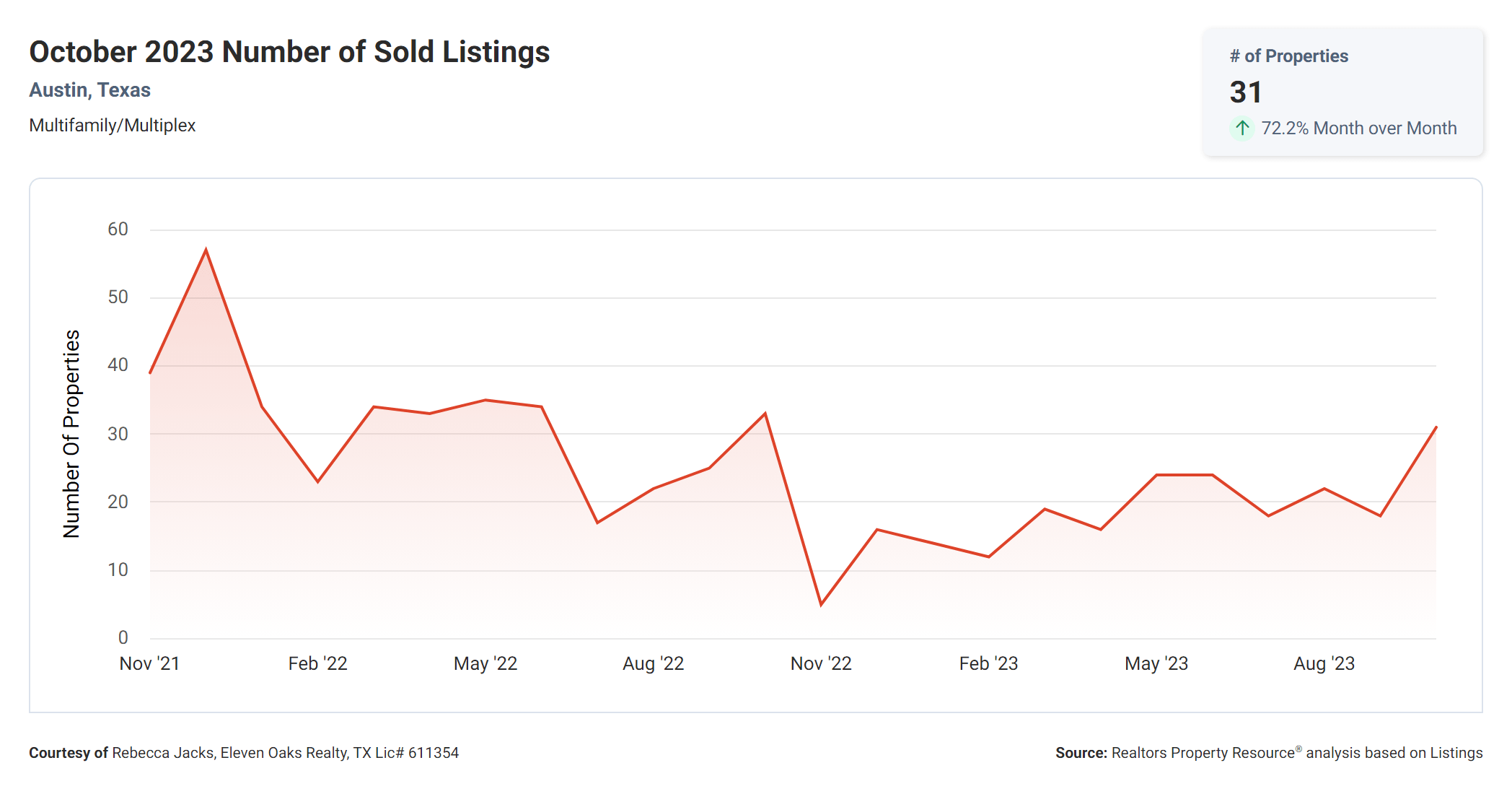1512x794 pixels.
Task: Click the "Aug '22" x-axis label
Action: [653, 663]
